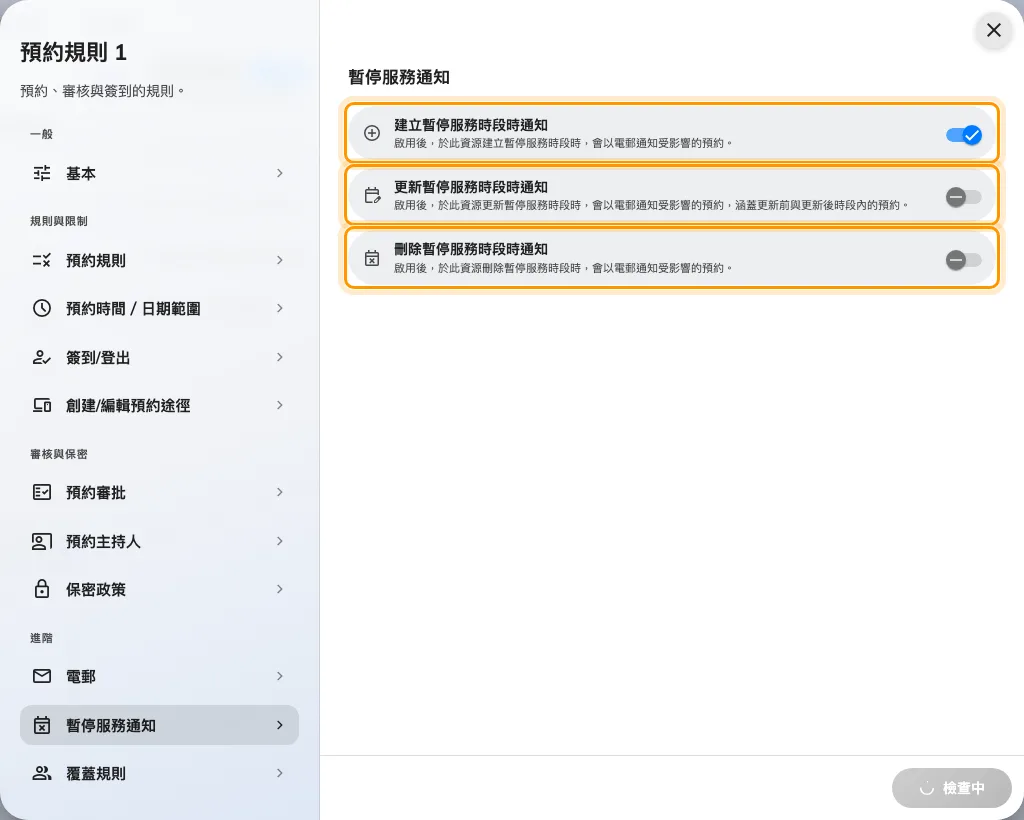Click the 規則與限制 group label
Viewport: 1024px width, 820px height.
click(59, 221)
